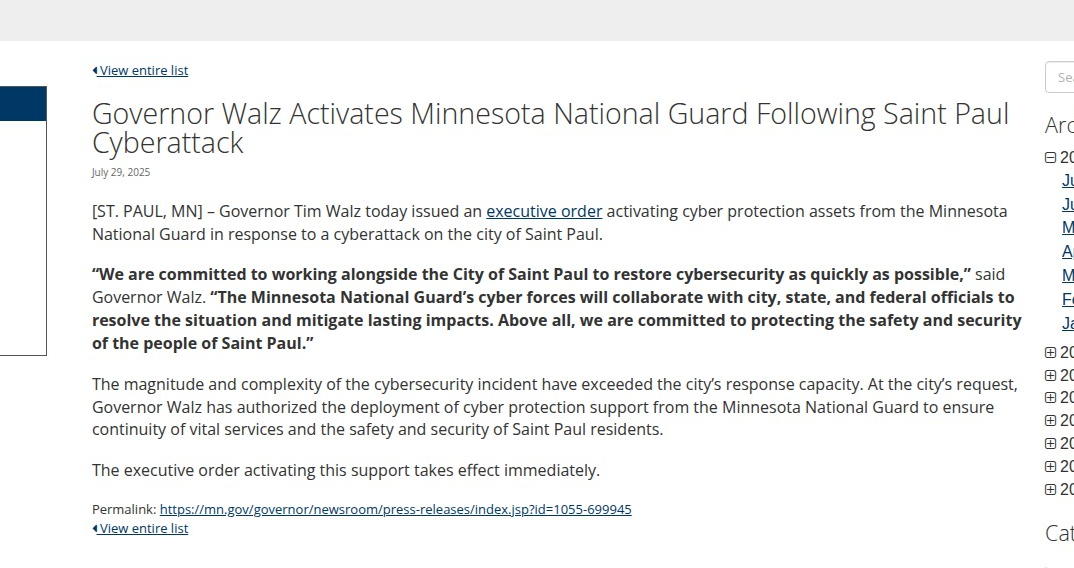Open the March archive month link

pos(1068,275)
